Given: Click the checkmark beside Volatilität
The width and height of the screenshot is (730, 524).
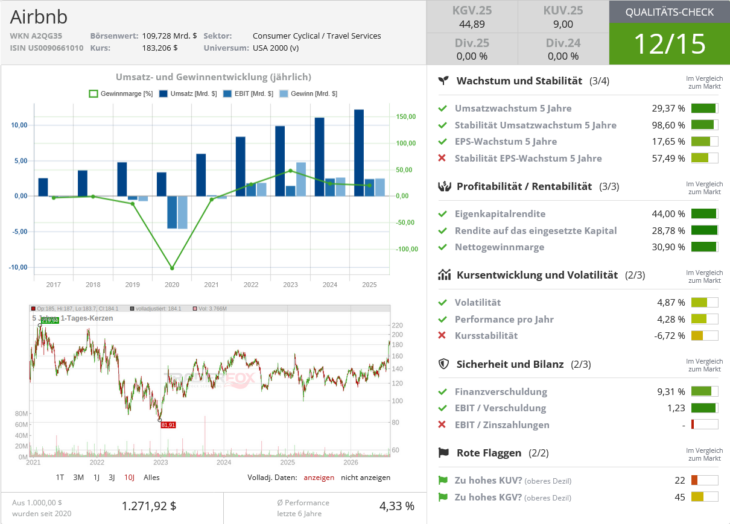Looking at the screenshot, I should 442,302.
